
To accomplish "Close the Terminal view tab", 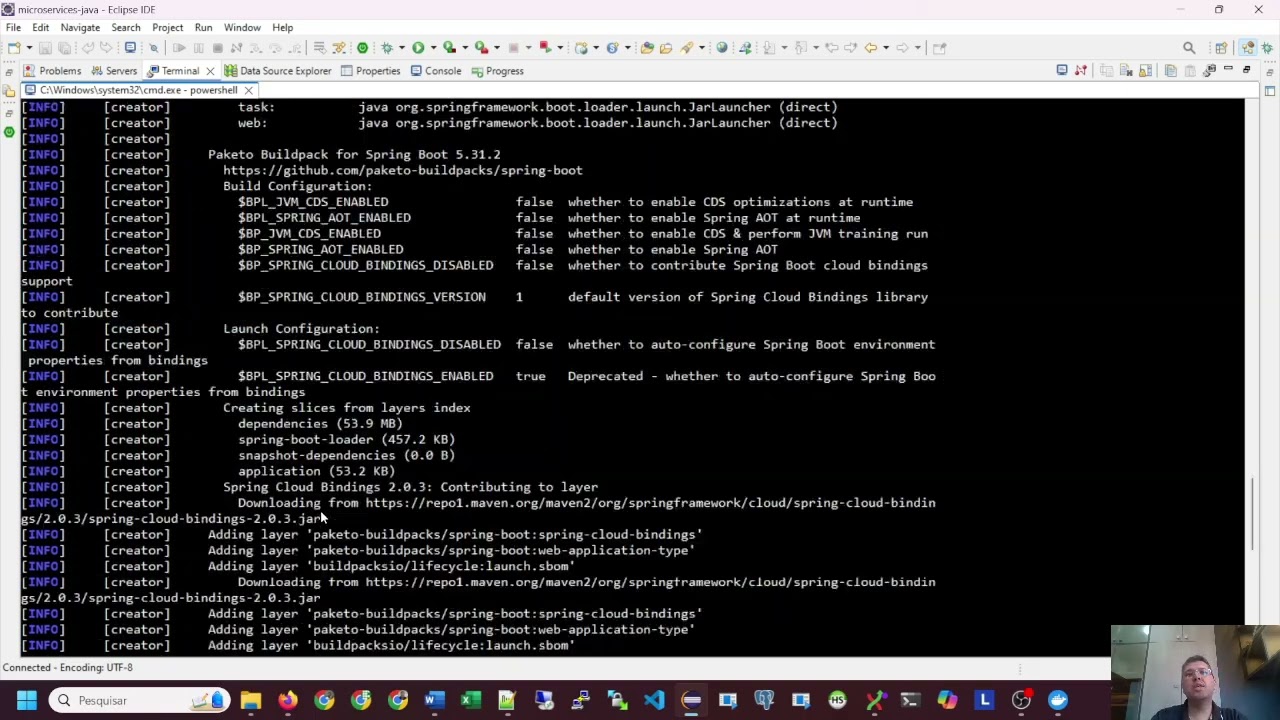I will [x=210, y=71].
